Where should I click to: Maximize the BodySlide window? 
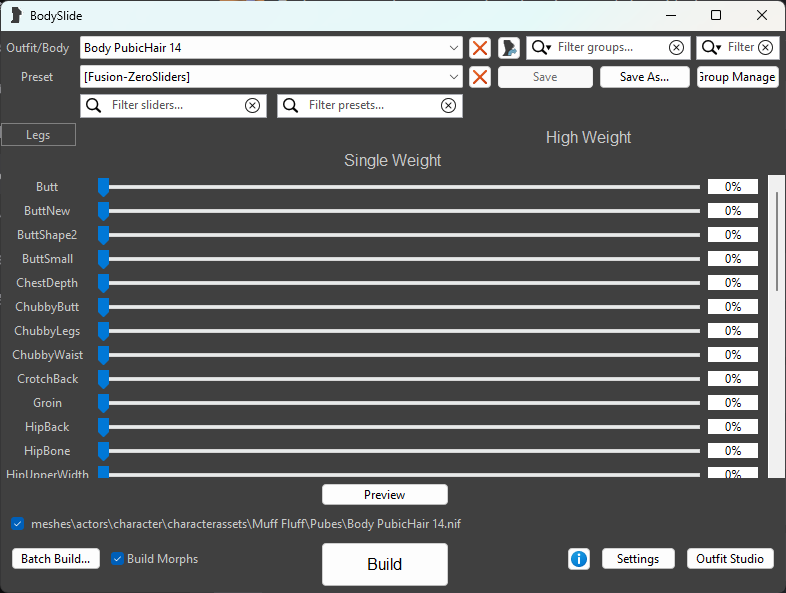tap(716, 16)
